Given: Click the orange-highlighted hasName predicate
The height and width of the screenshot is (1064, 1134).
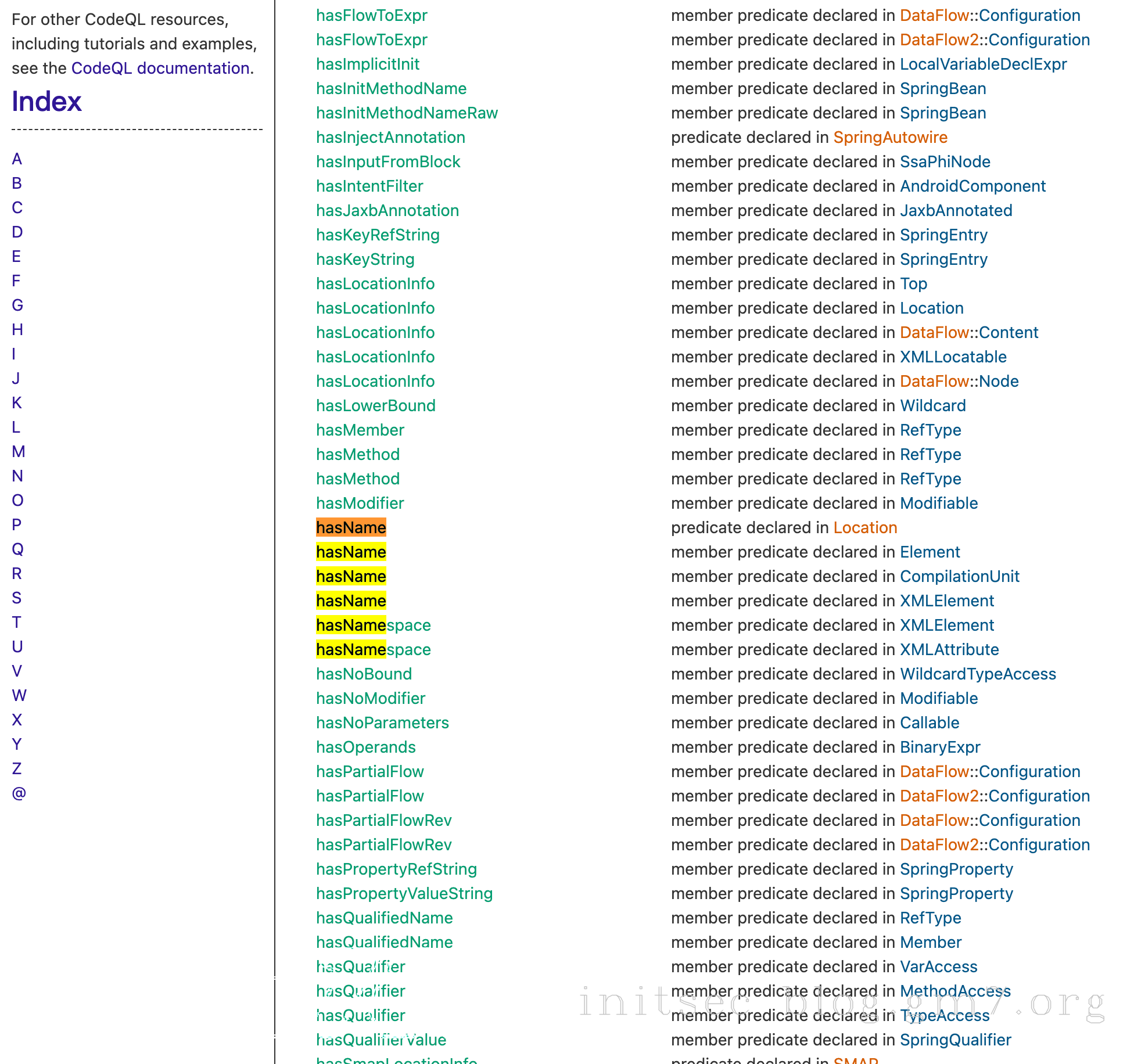Looking at the screenshot, I should 351,527.
